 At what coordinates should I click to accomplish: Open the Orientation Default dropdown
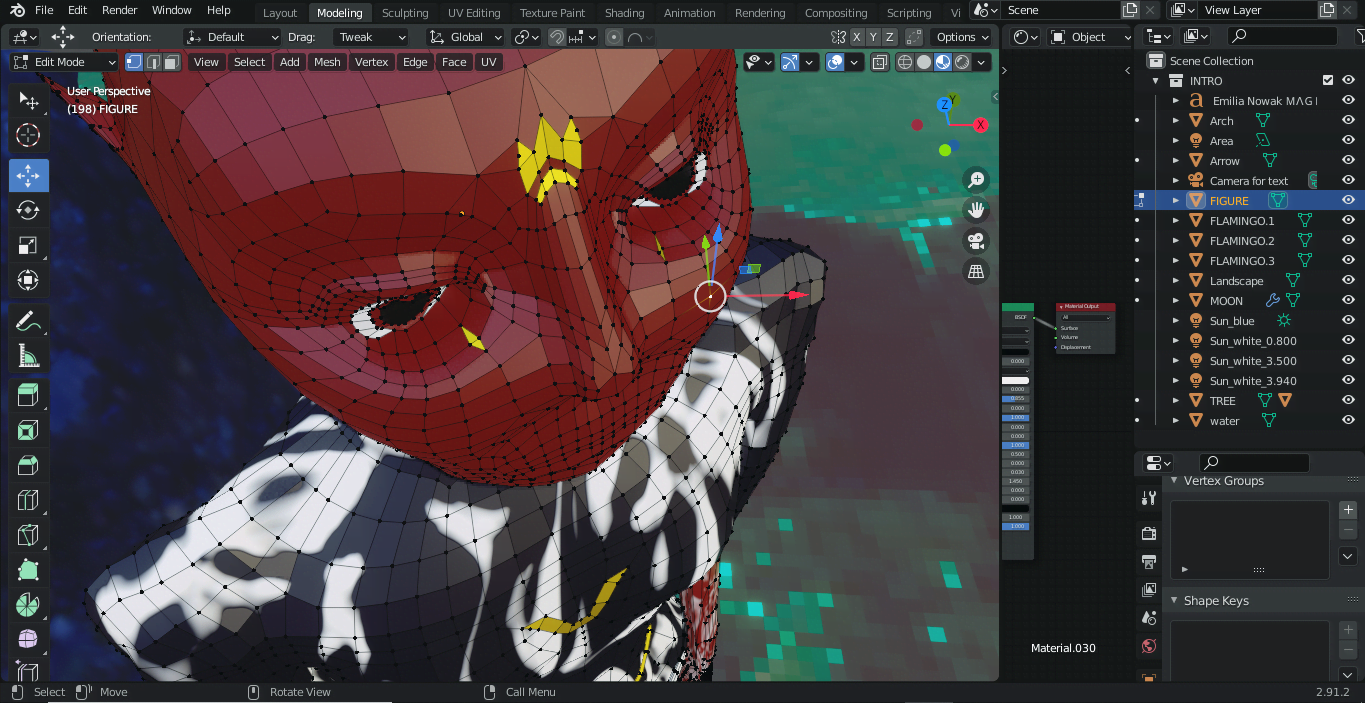pyautogui.click(x=233, y=37)
